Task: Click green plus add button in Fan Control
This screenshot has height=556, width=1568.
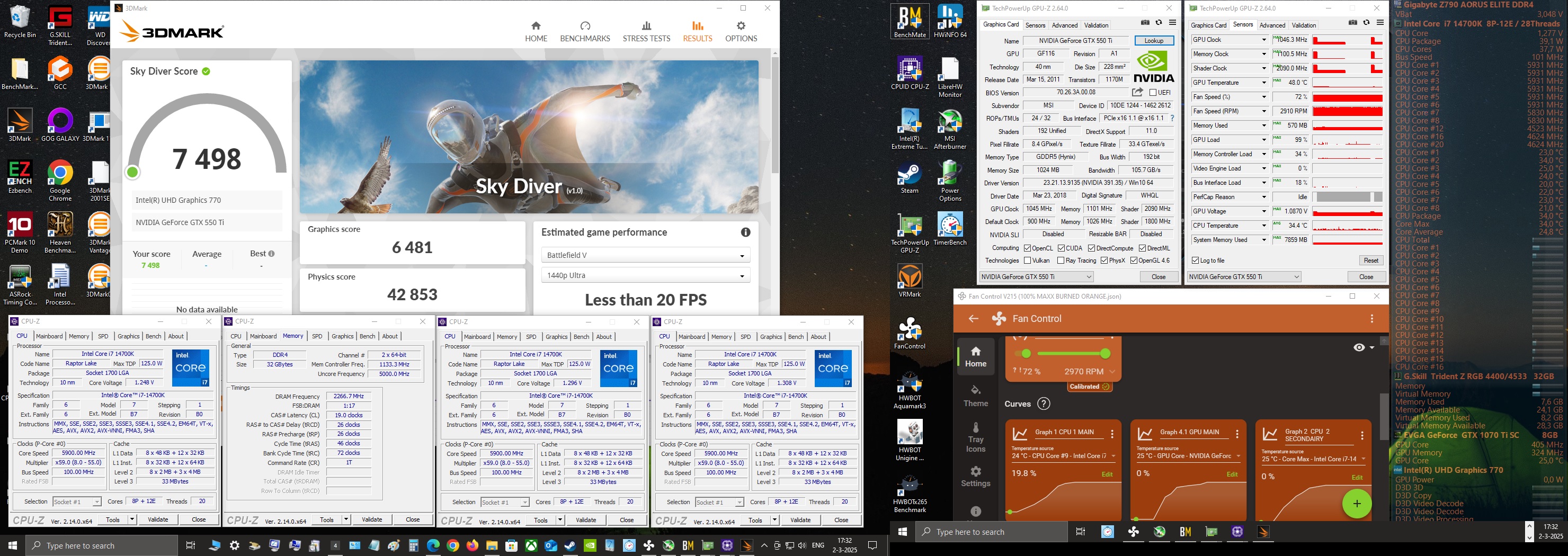Action: click(1357, 504)
